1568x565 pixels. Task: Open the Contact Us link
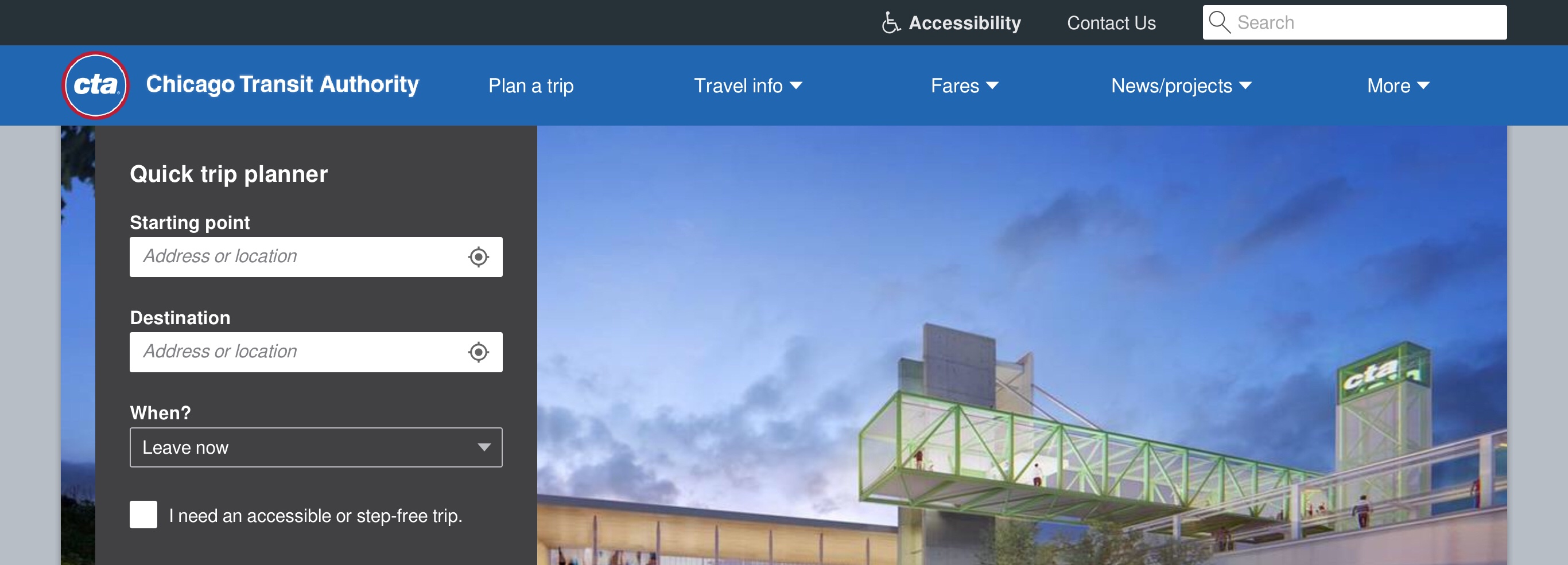click(x=1111, y=23)
